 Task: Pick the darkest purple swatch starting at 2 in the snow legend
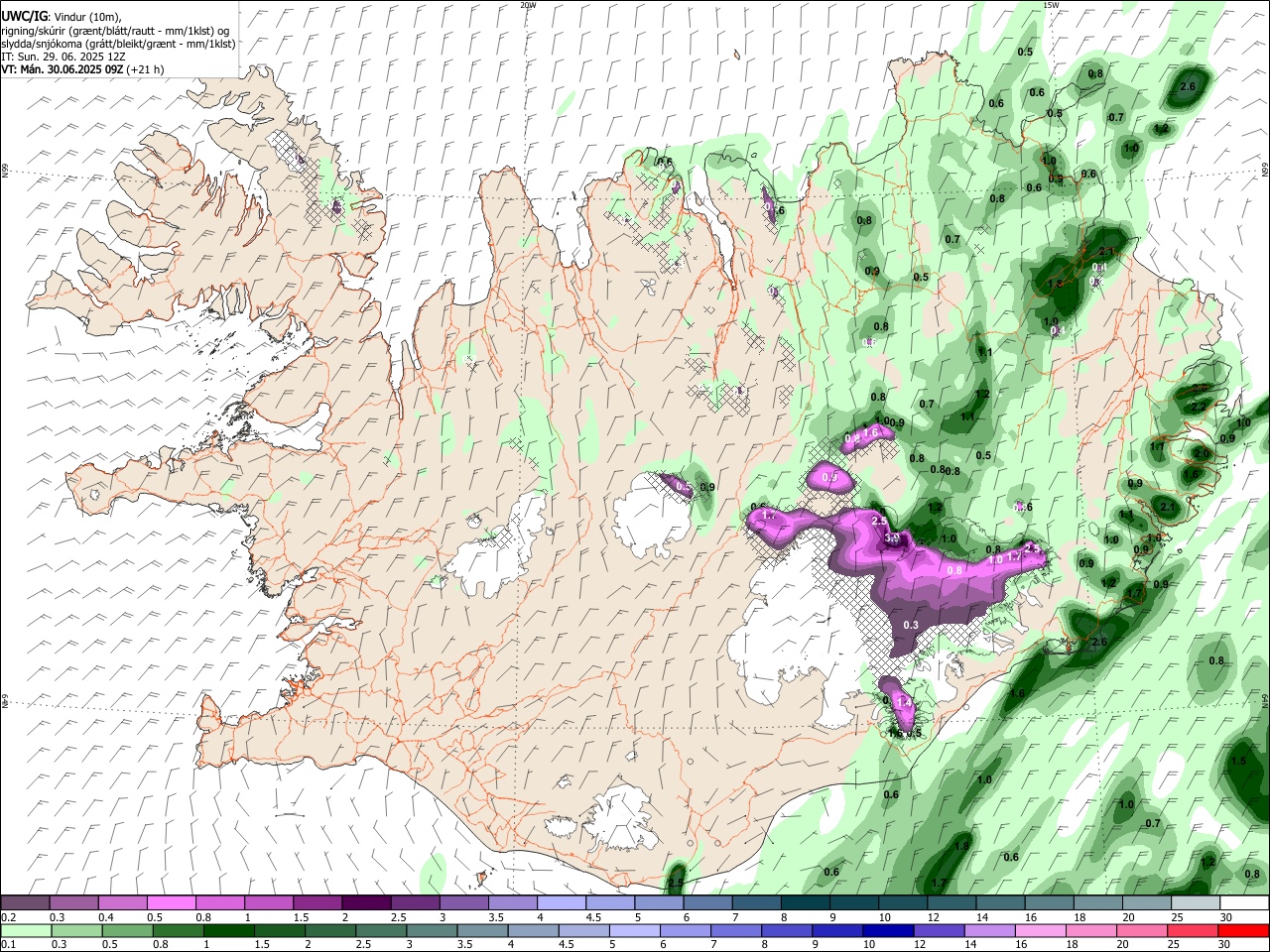coord(366,902)
